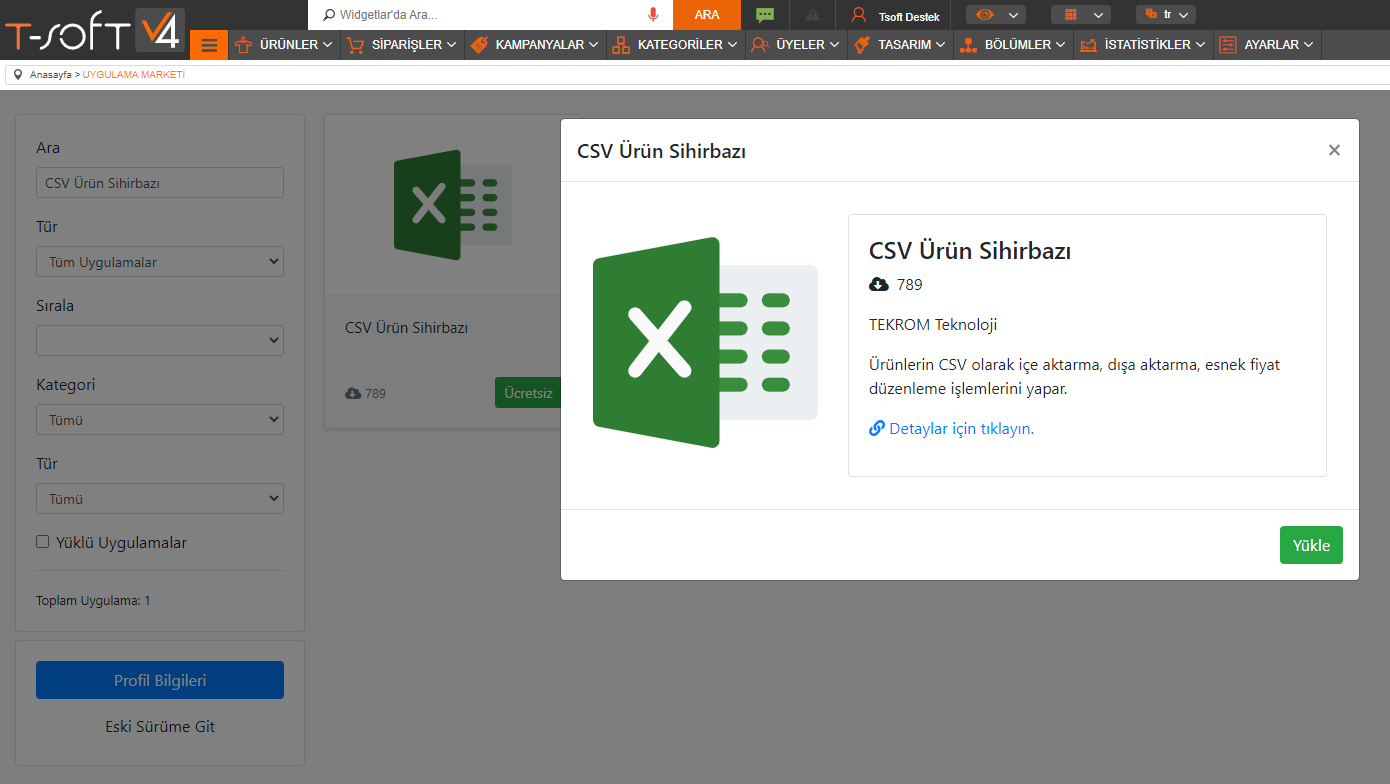Click the Profil Bilgileri button
The width and height of the screenshot is (1390, 784).
(x=160, y=680)
